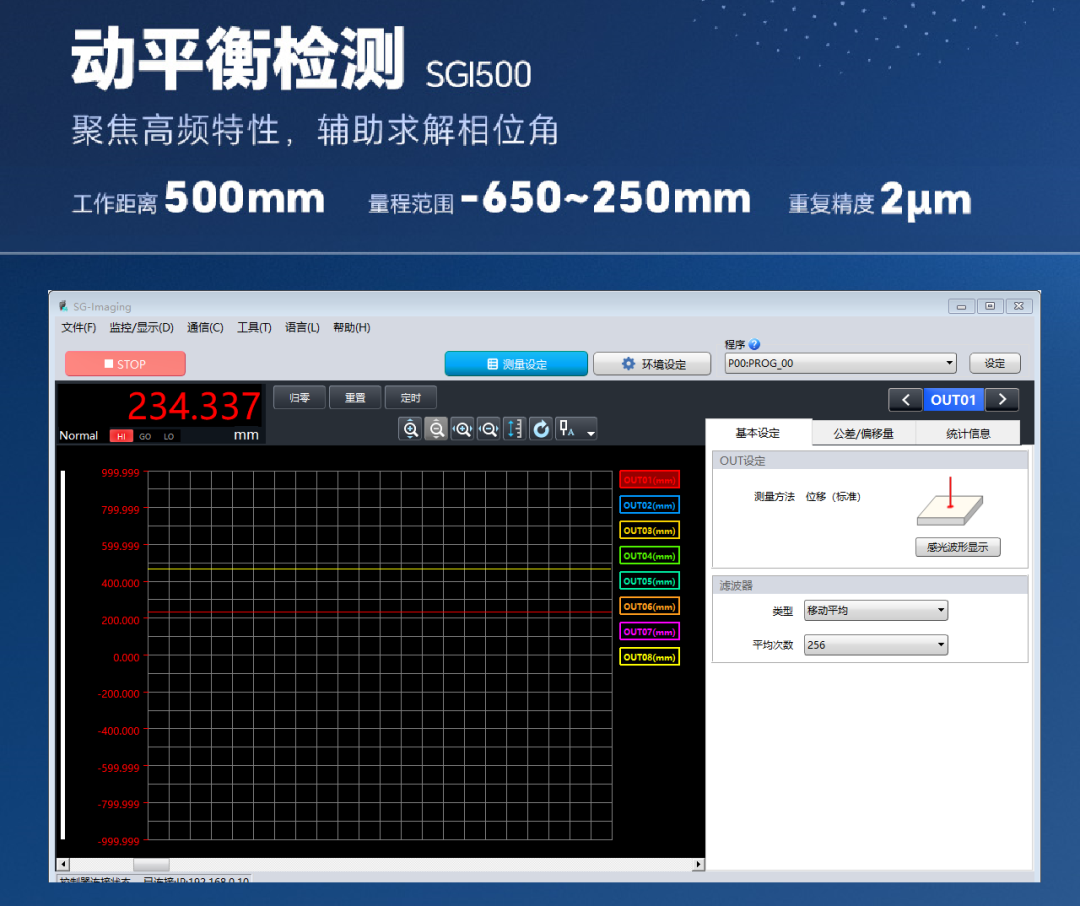The width and height of the screenshot is (1080, 906).
Task: Toggle the OUT07(mm) trace in legend
Action: coord(649,632)
